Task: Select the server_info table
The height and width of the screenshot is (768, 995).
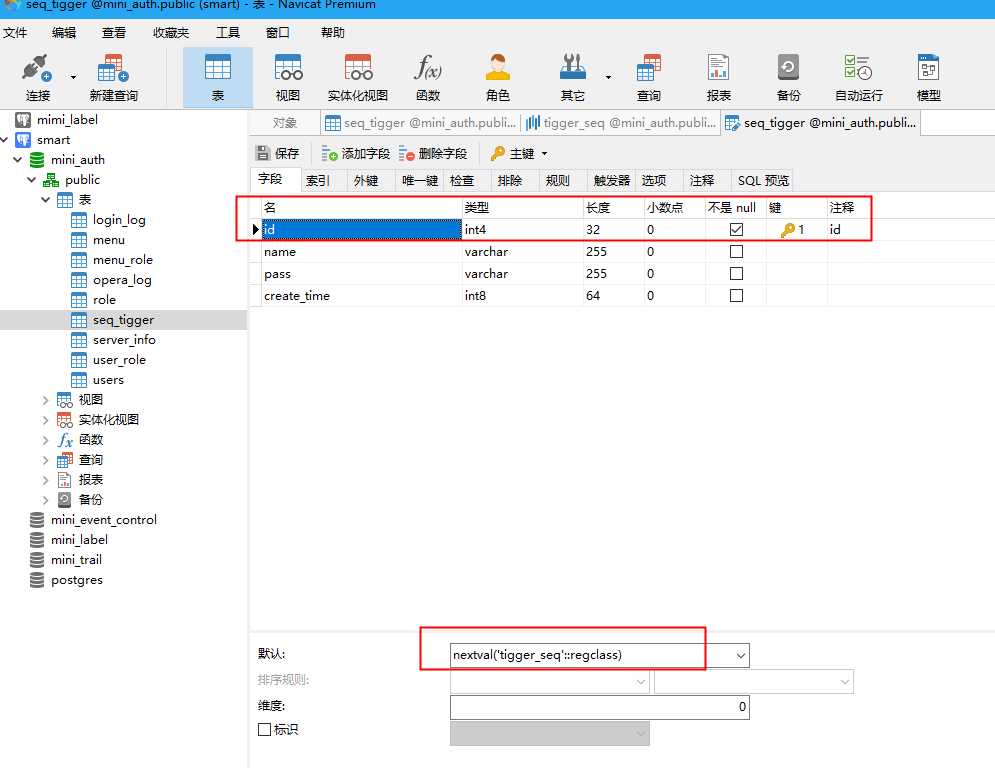Action: click(x=124, y=340)
